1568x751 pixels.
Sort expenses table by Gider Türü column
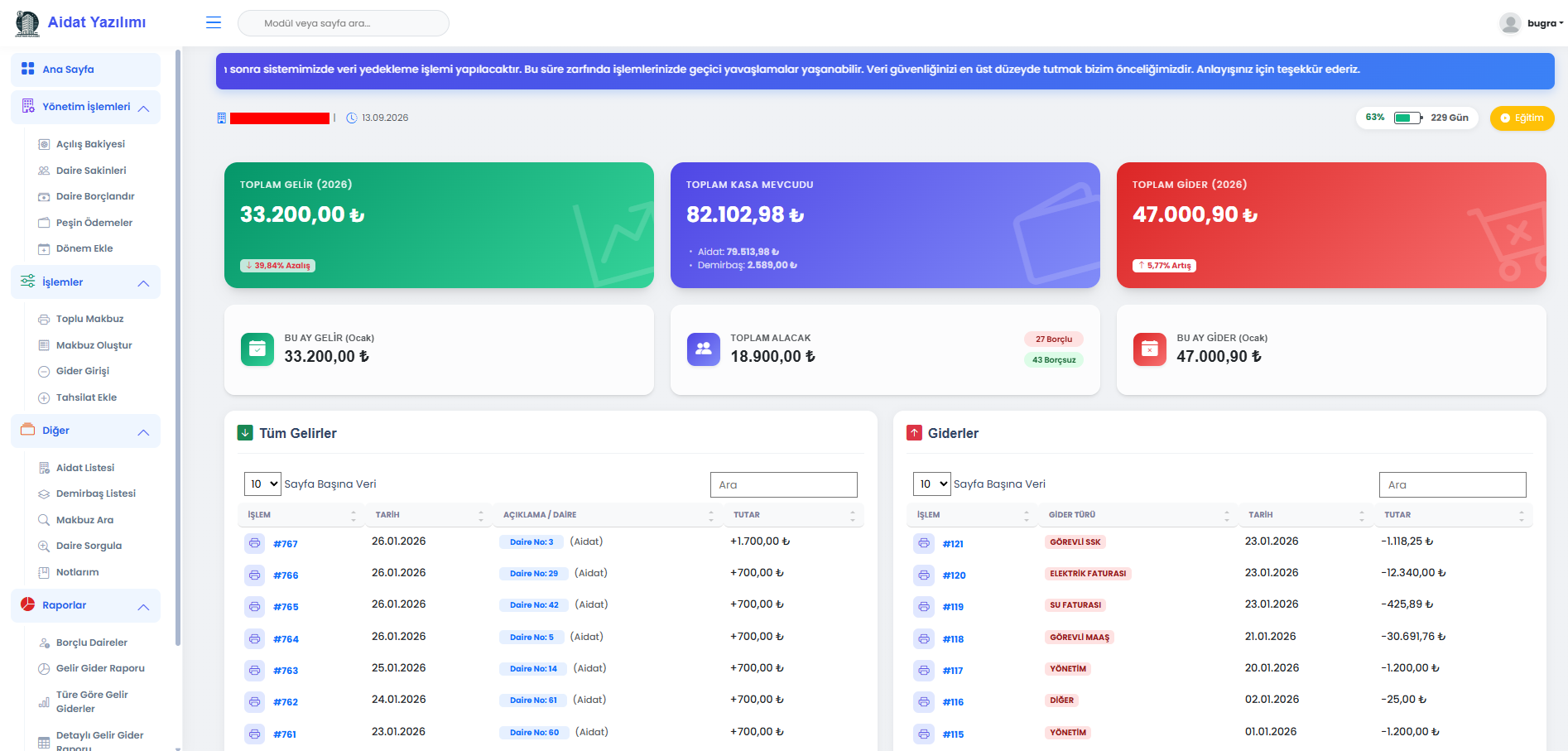[x=1226, y=515]
